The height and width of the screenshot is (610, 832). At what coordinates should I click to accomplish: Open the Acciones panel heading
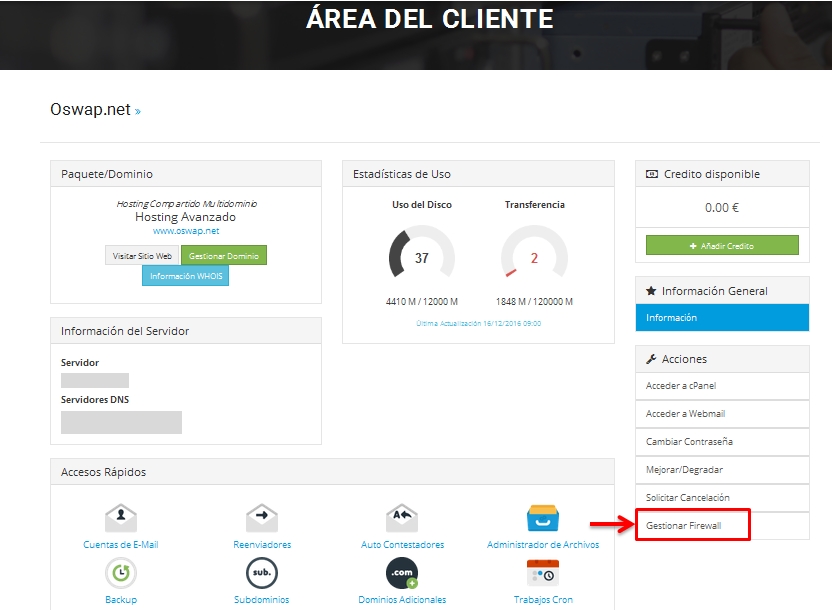tap(722, 358)
